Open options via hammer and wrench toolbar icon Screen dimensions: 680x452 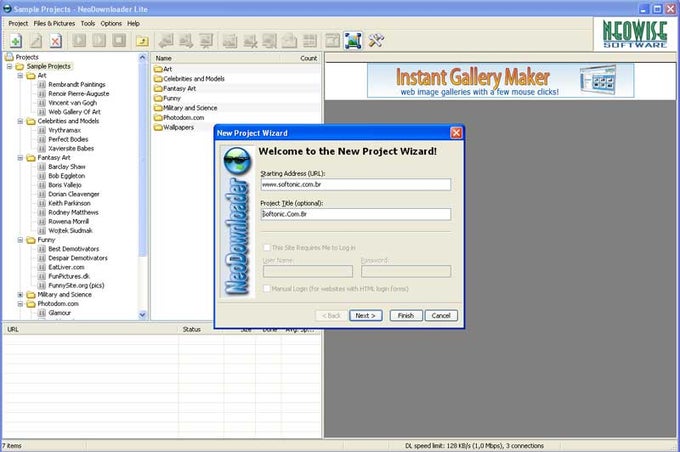[x=376, y=41]
